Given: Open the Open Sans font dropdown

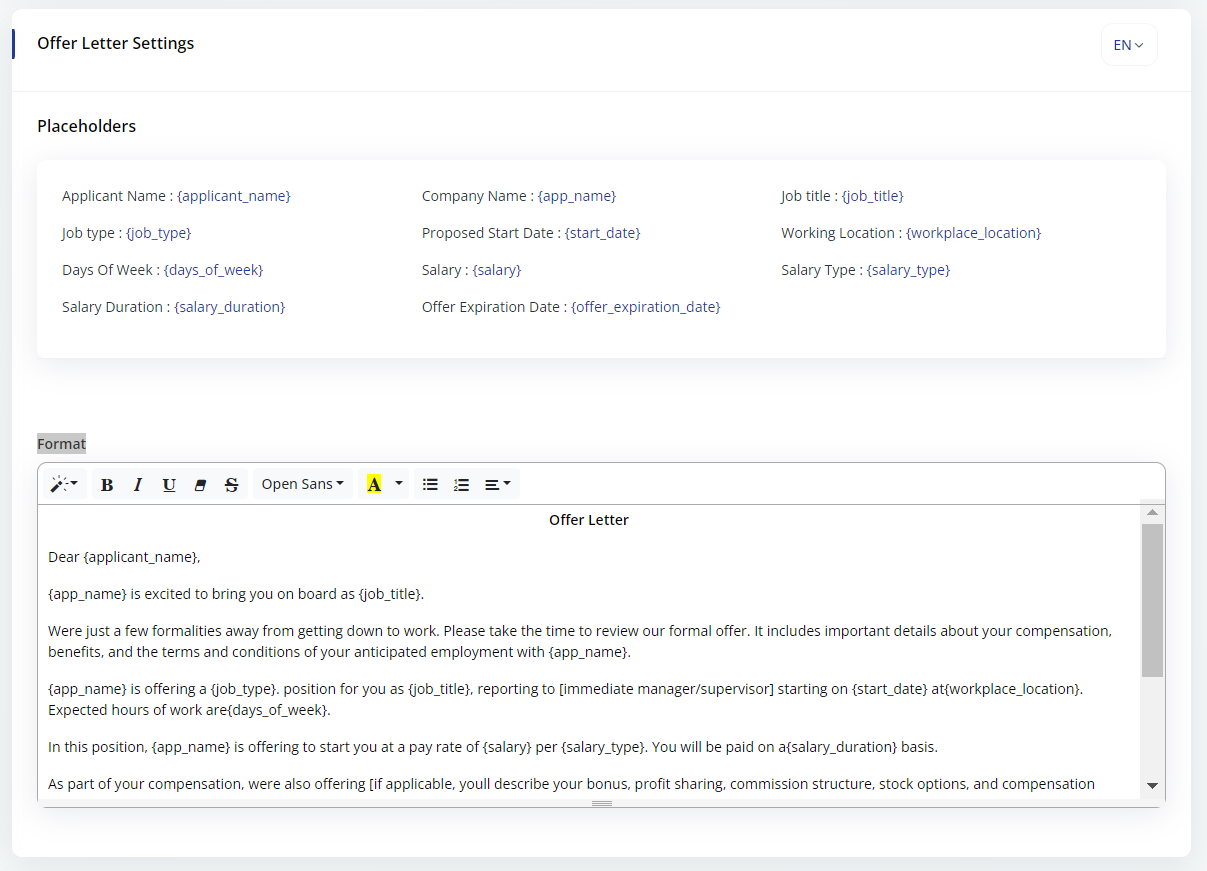Looking at the screenshot, I should 302,484.
